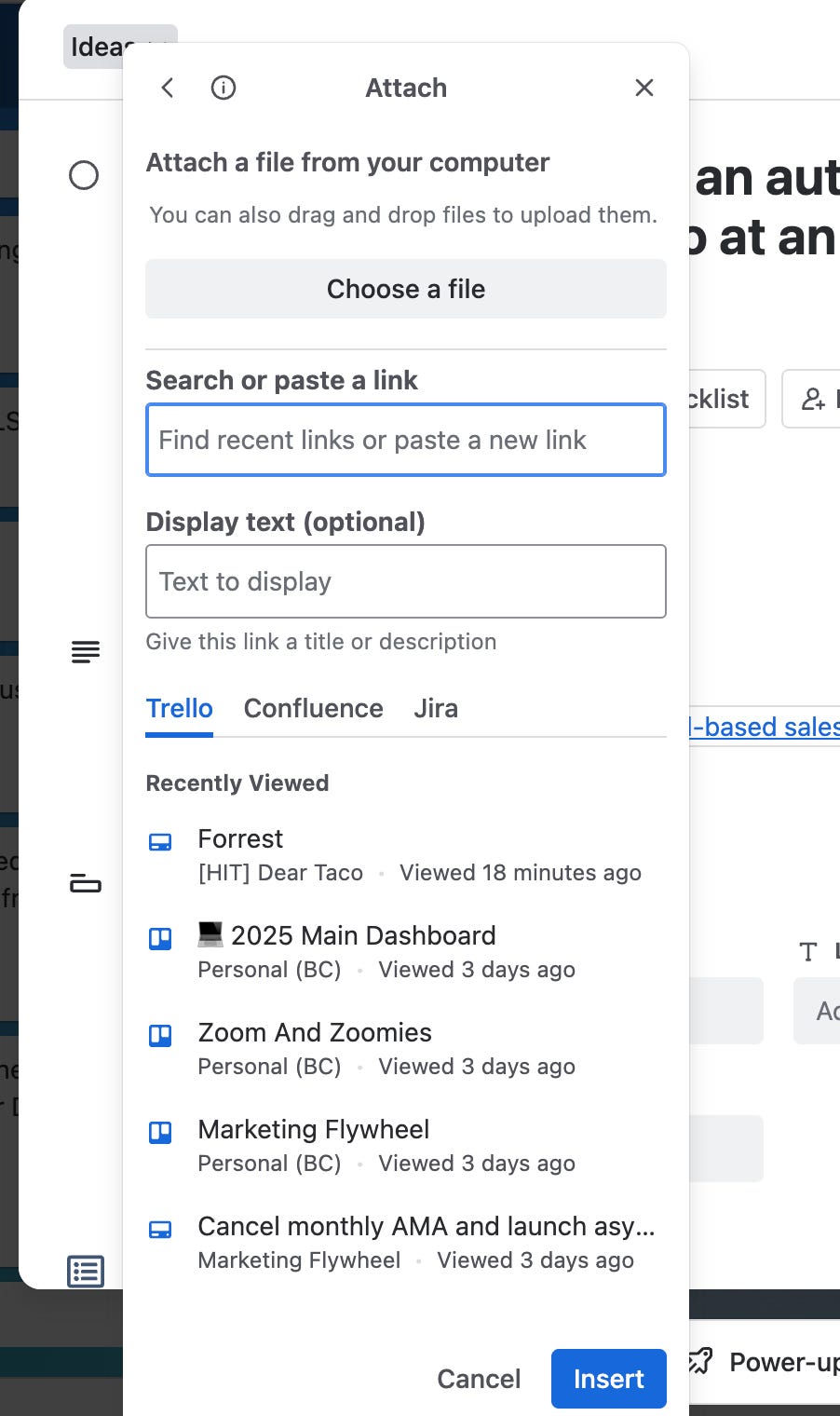Switch to the Trello tab
Image resolution: width=840 pixels, height=1416 pixels.
[x=180, y=709]
